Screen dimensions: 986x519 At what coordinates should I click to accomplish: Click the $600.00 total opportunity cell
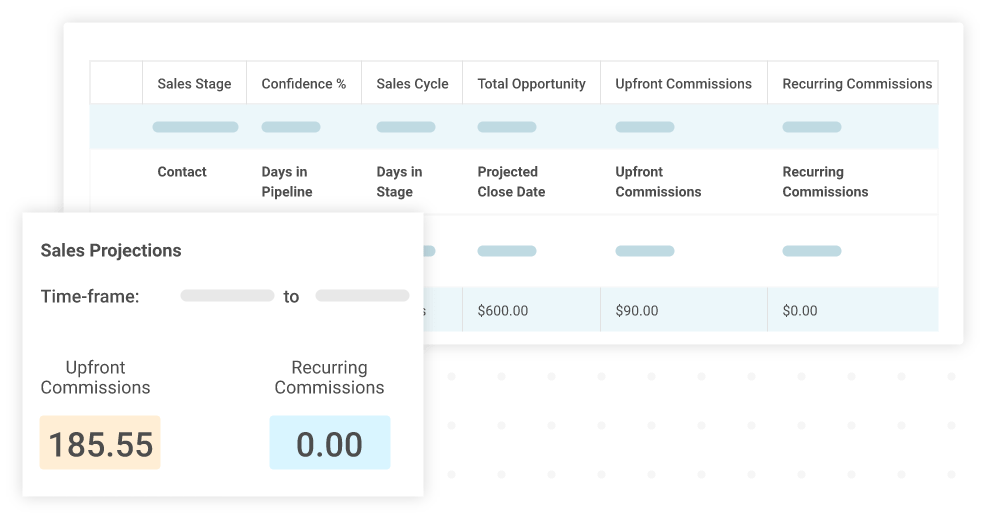[x=531, y=310]
